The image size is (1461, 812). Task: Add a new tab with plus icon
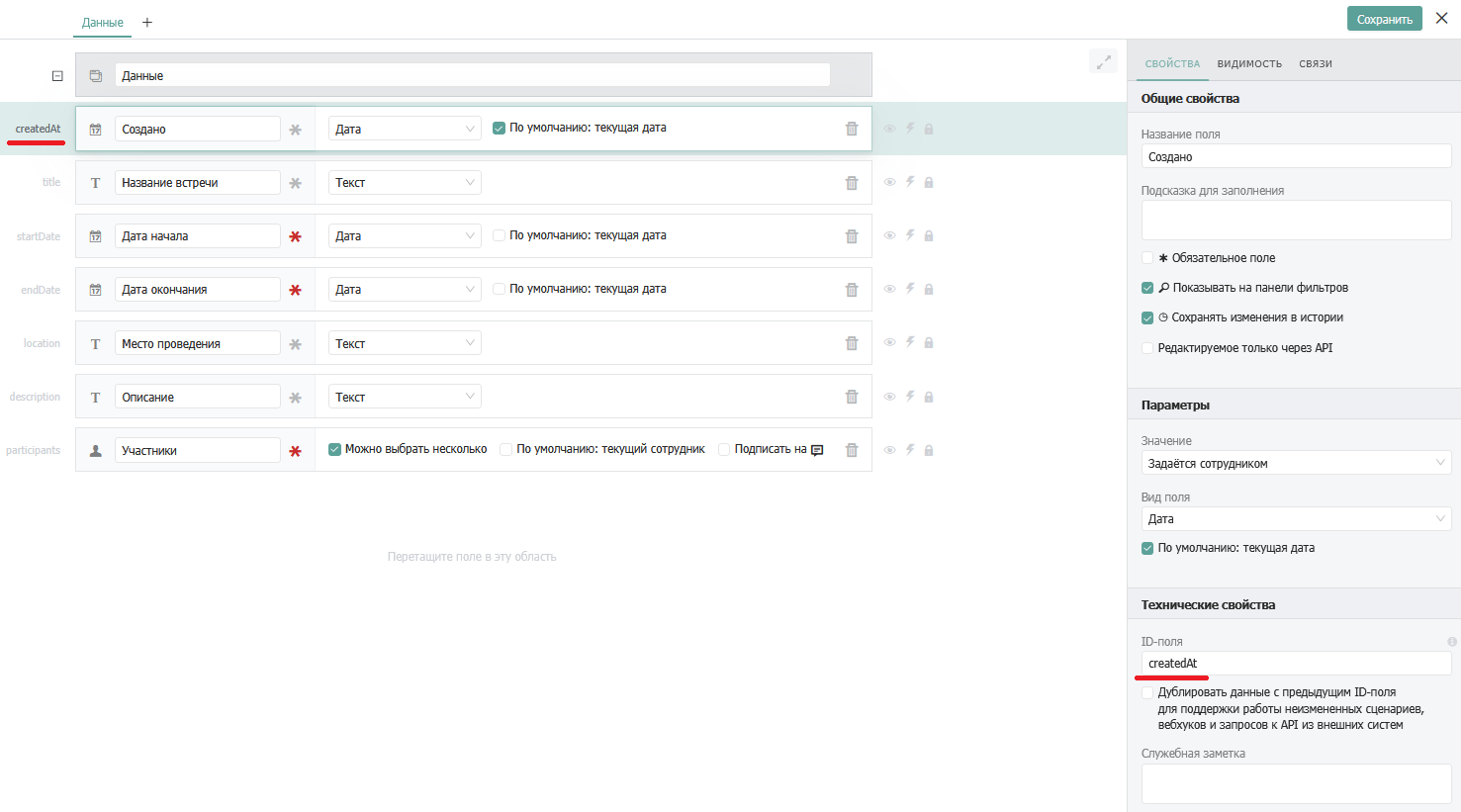(x=147, y=22)
